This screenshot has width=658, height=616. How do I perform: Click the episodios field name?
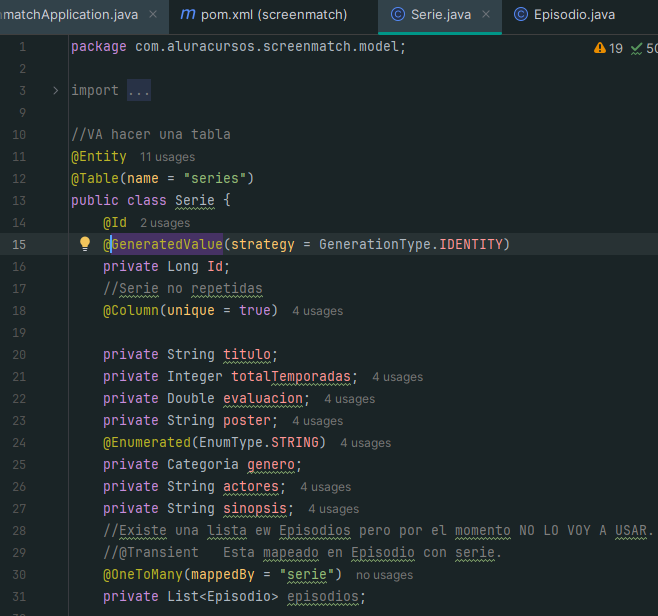(x=323, y=596)
